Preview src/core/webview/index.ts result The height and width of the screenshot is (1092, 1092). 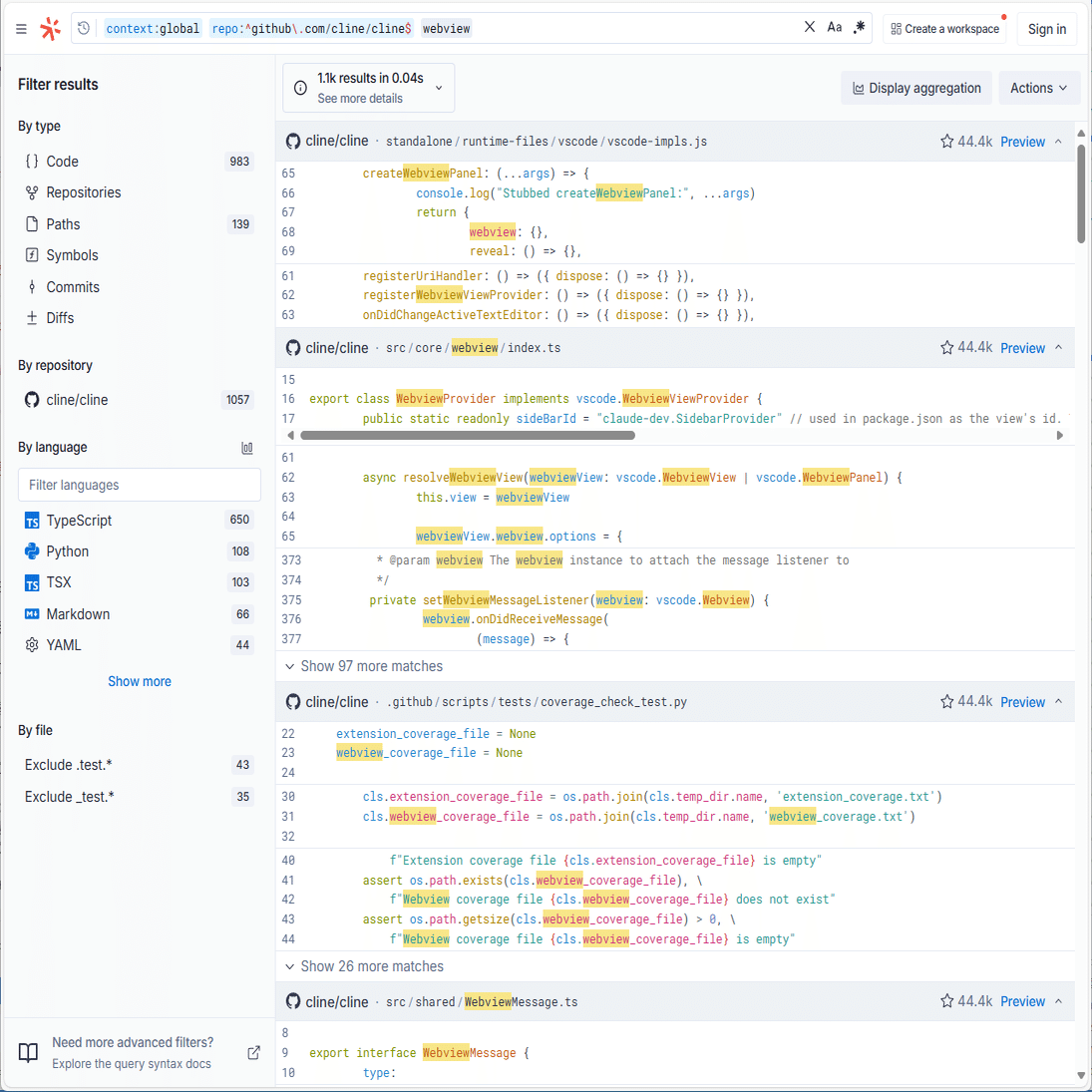(x=1022, y=348)
